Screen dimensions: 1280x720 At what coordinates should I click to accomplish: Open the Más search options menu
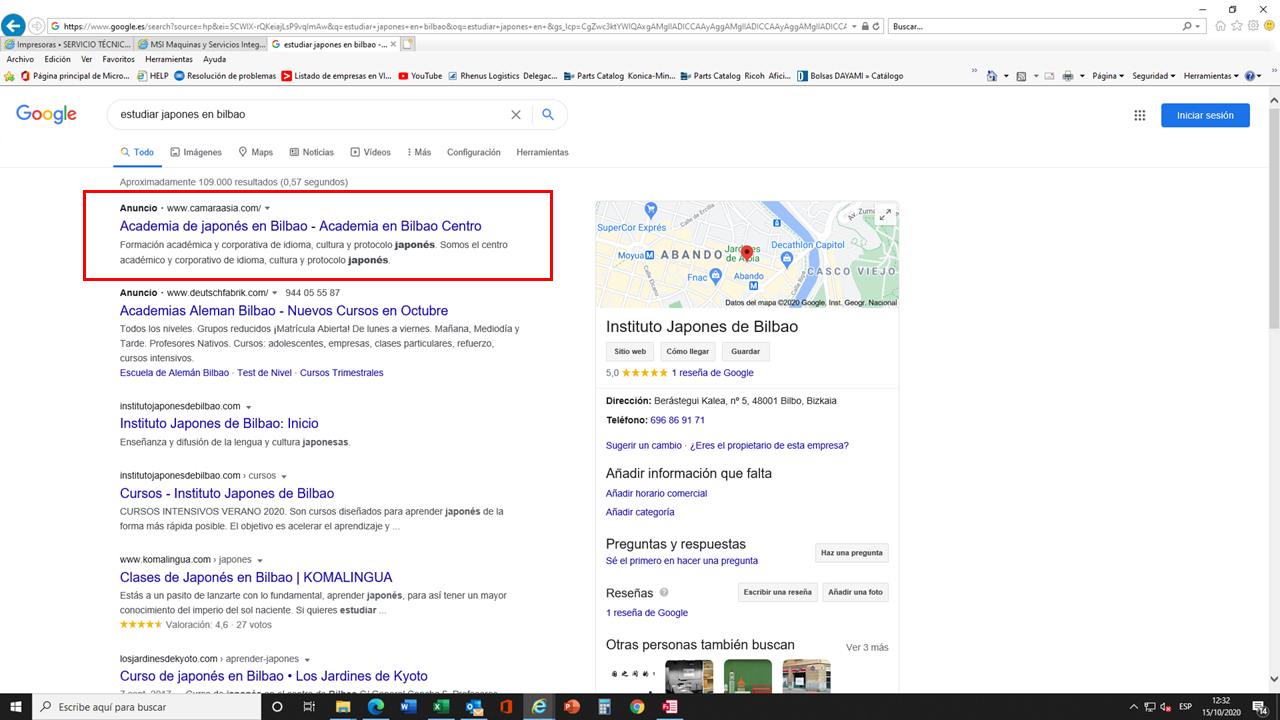419,152
